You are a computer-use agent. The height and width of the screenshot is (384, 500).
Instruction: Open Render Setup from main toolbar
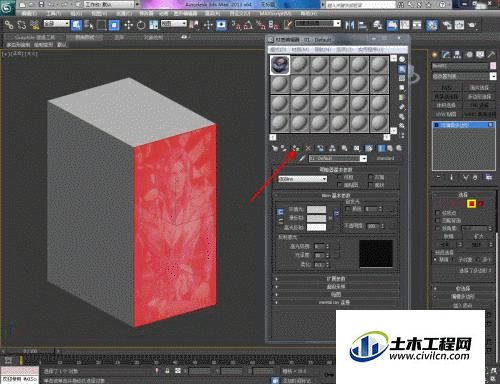click(x=447, y=25)
